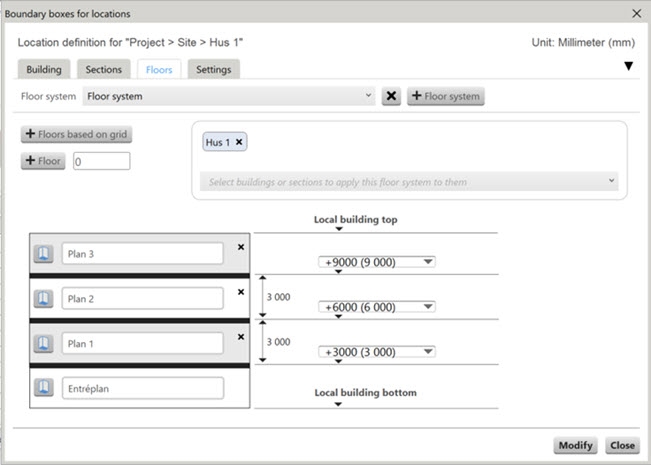Click the Local building top label
This screenshot has width=651, height=465.
[x=355, y=220]
